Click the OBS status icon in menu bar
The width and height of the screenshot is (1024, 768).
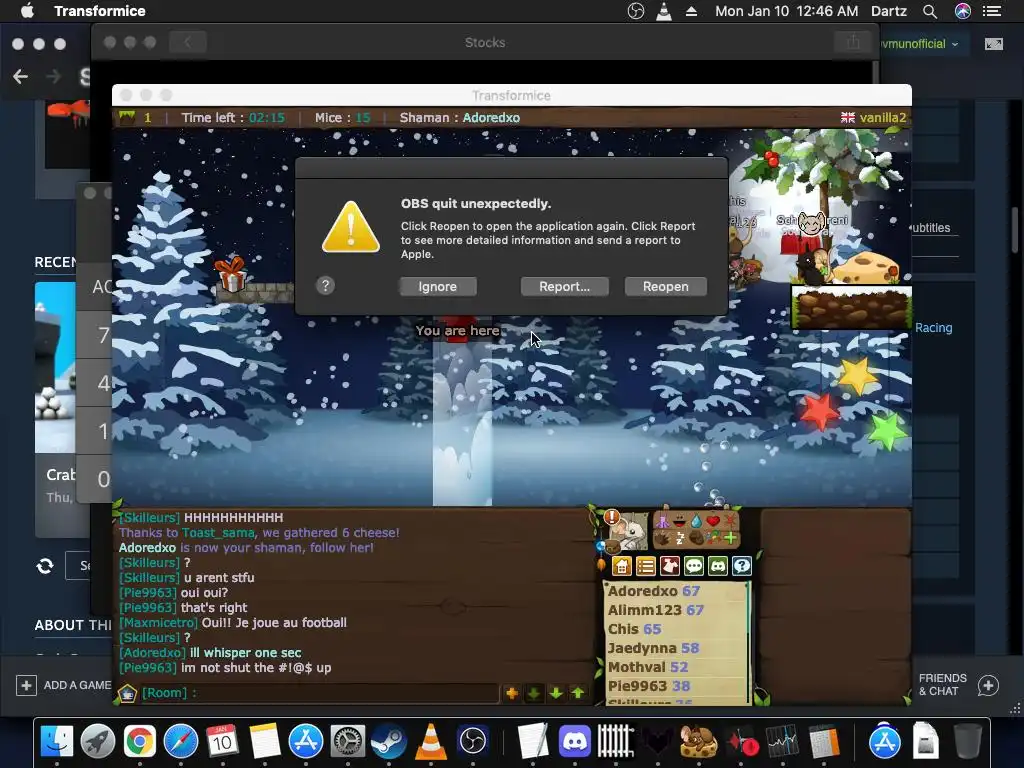pyautogui.click(x=635, y=11)
